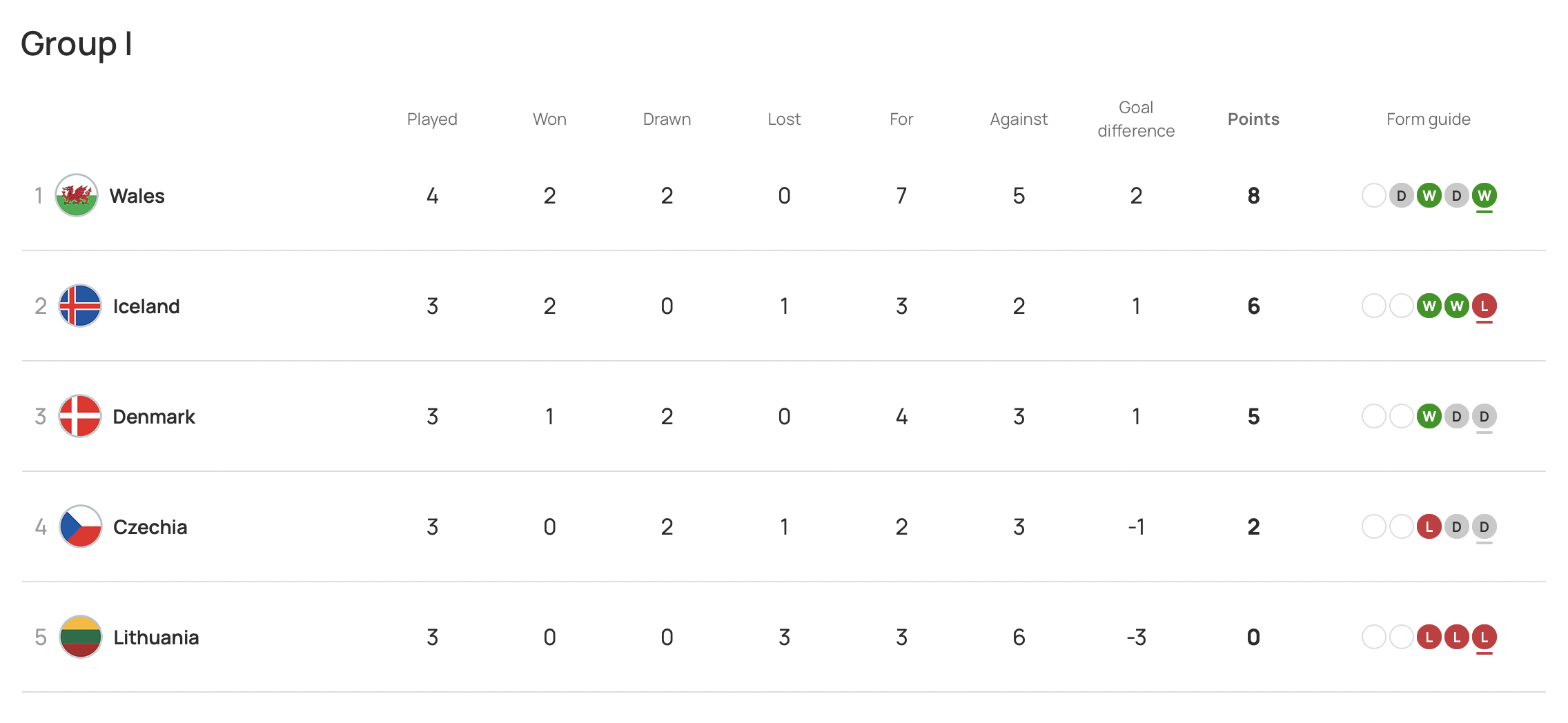Click the Group I heading
The image size is (1568, 723).
(x=76, y=44)
